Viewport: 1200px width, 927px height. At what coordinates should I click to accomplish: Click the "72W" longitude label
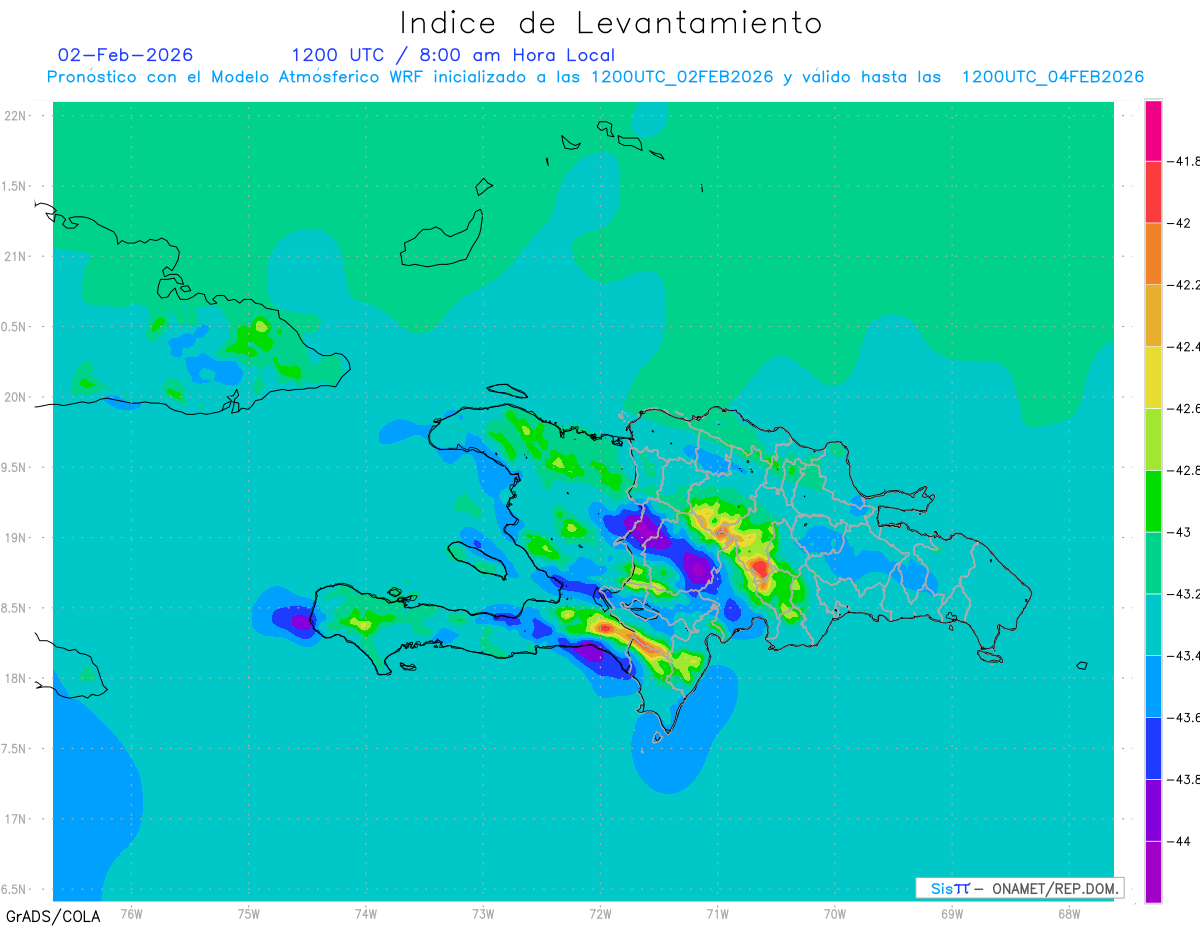(600, 912)
